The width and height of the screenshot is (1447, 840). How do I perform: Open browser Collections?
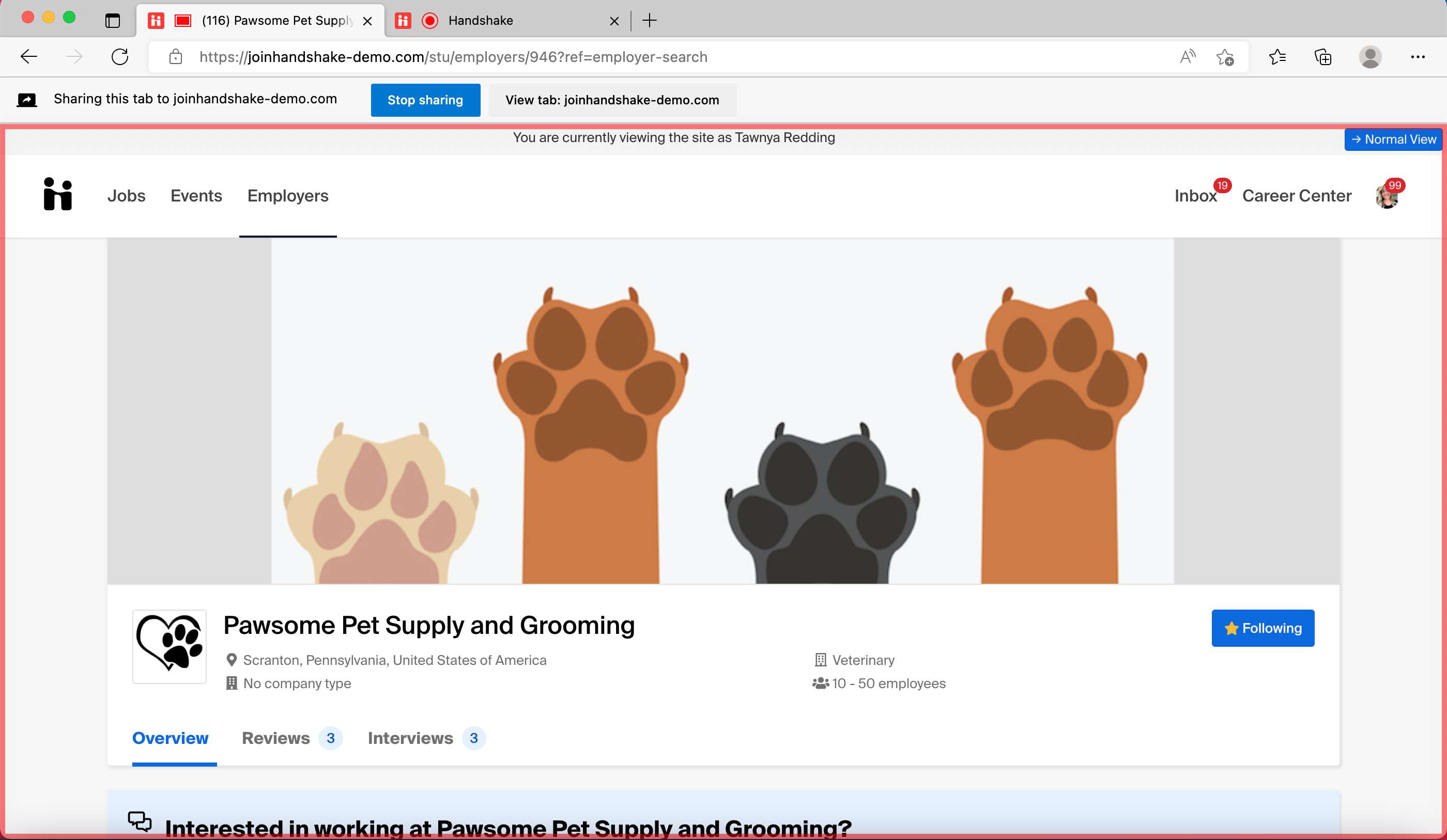(x=1323, y=56)
